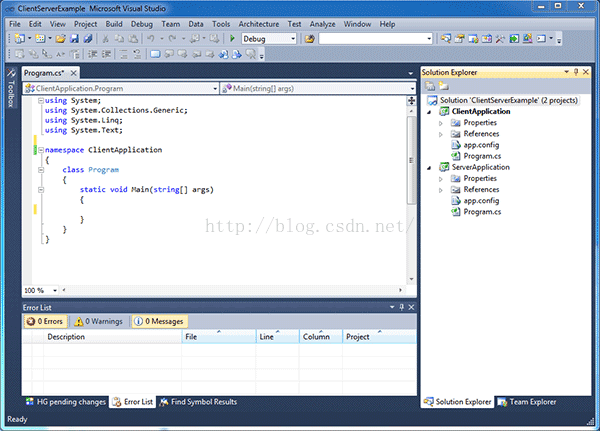Click Solution Explorer Properties icon in panel
This screenshot has height=431, width=600.
(430, 86)
